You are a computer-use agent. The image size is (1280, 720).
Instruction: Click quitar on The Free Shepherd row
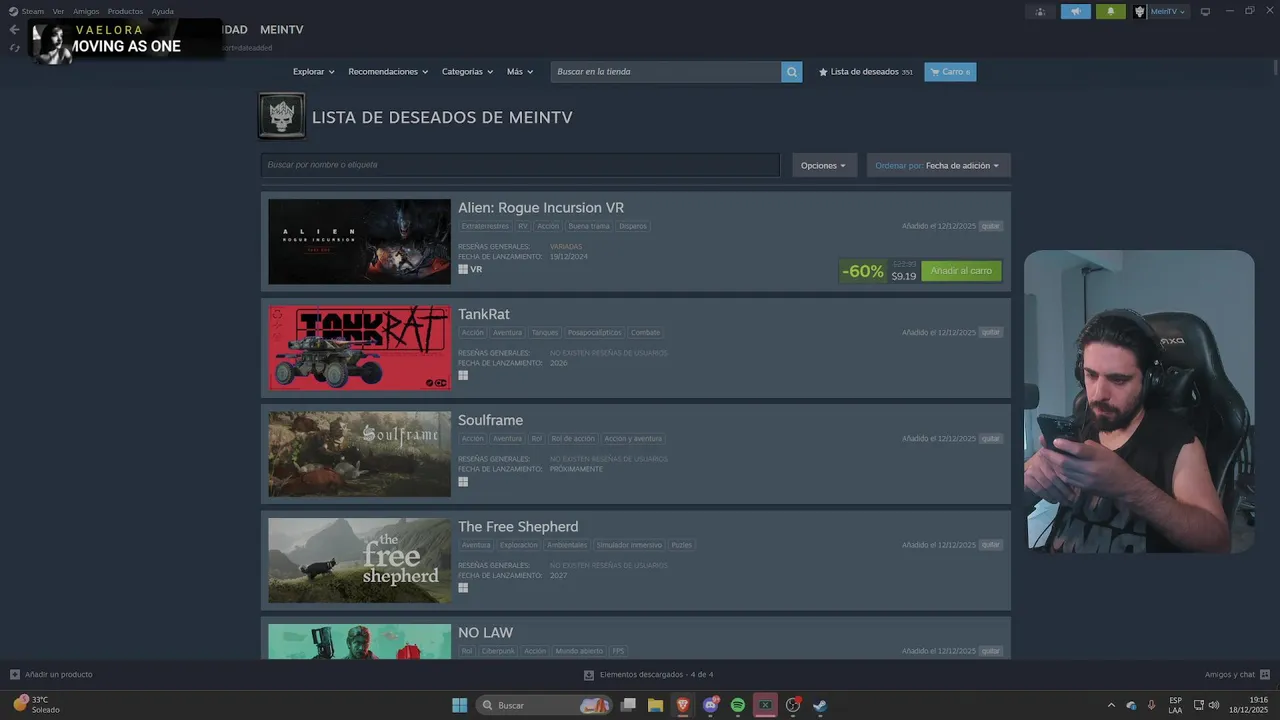click(990, 545)
